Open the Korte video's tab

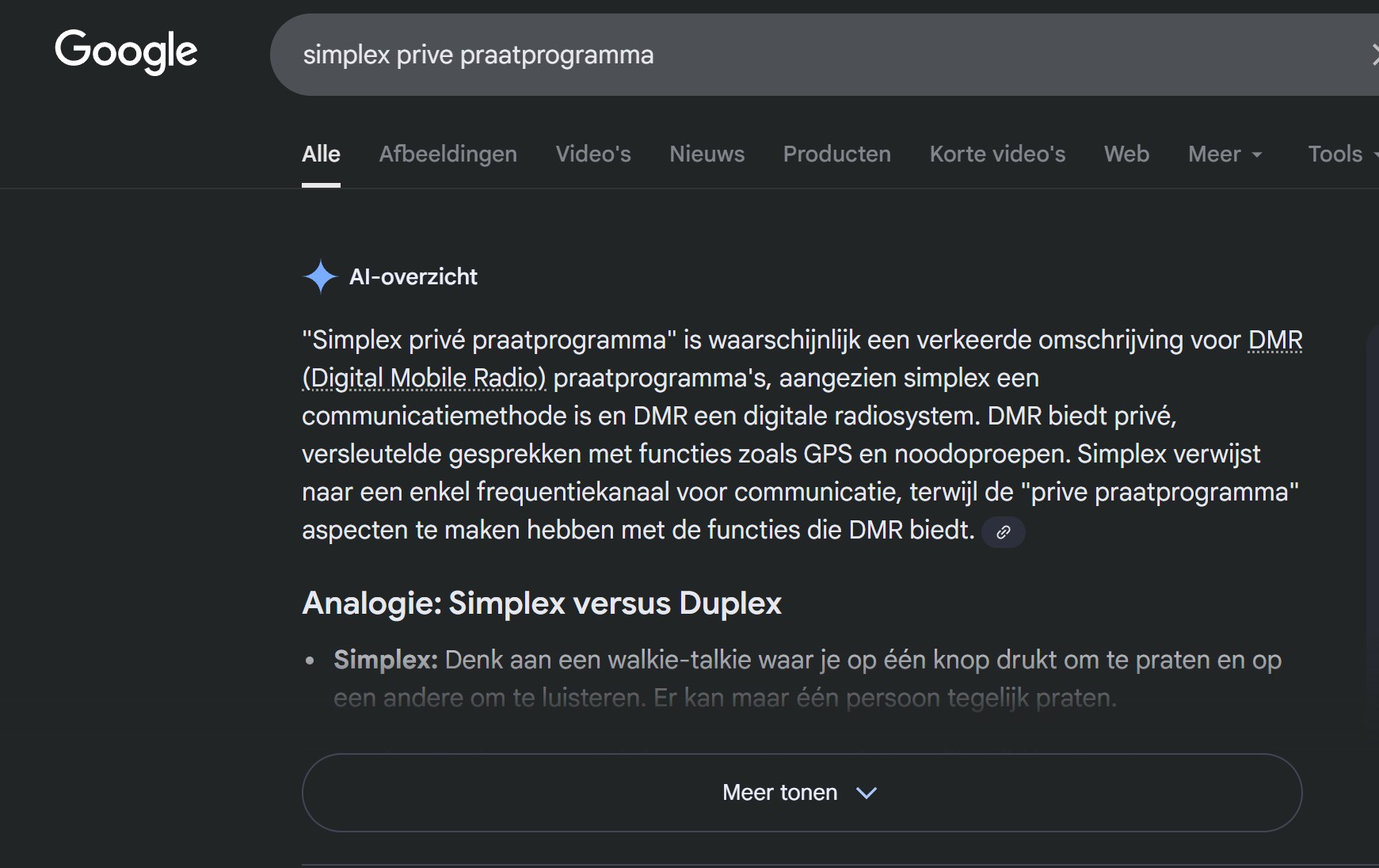[997, 154]
